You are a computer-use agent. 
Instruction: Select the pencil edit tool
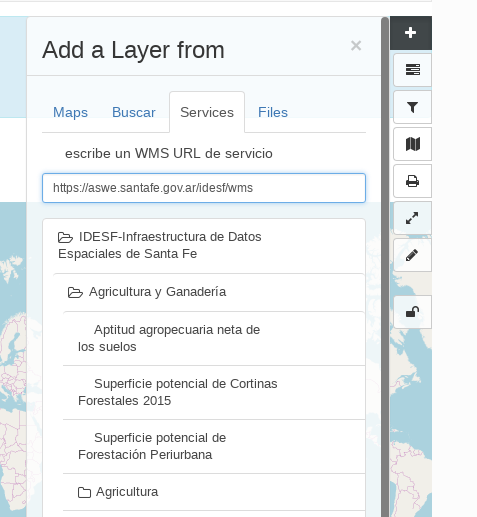[x=413, y=255]
